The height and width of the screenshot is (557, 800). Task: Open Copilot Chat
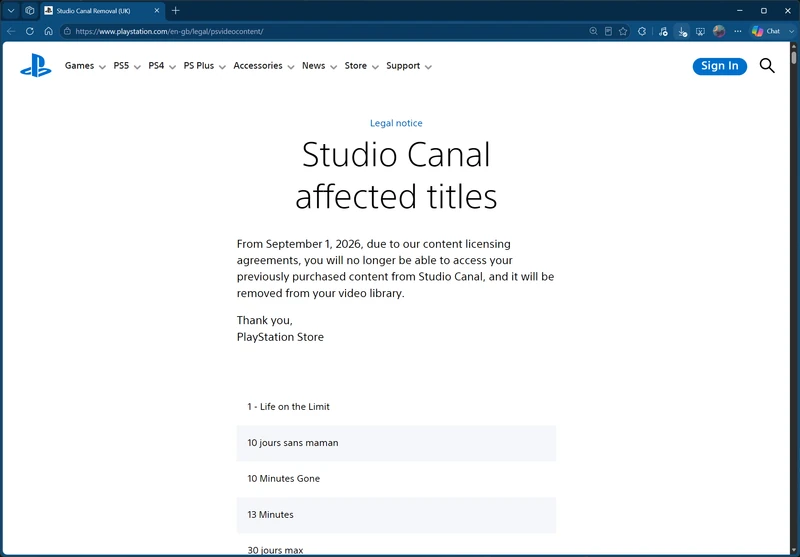coord(766,31)
